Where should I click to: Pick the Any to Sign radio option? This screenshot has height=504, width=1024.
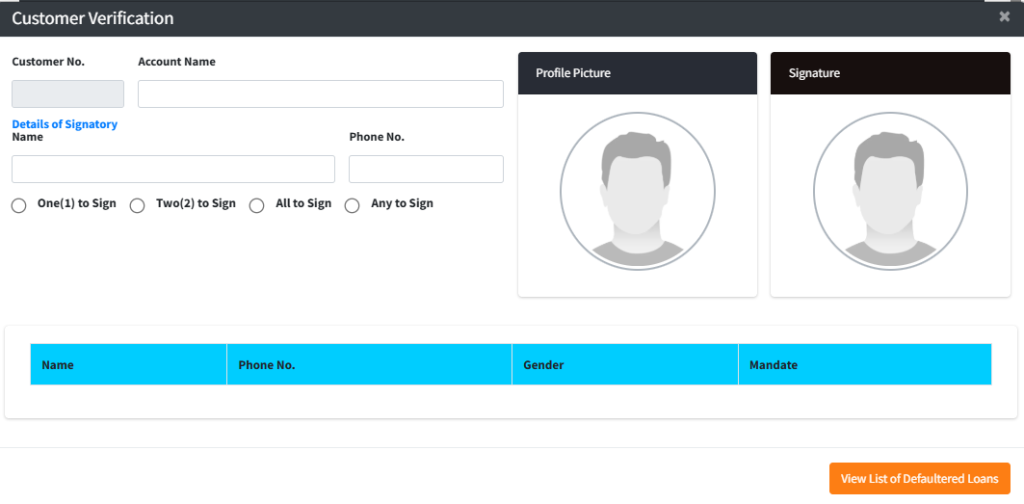click(x=352, y=205)
